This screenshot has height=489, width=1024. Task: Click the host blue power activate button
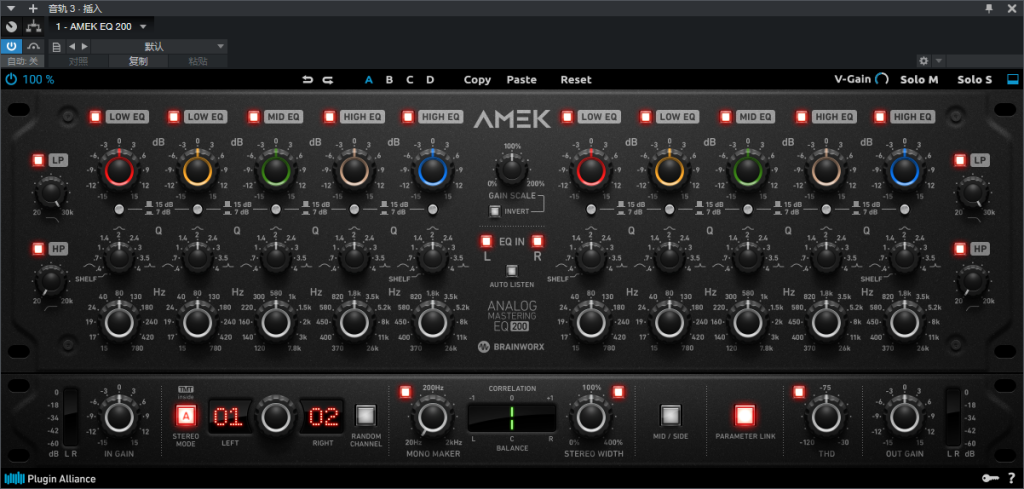click(11, 46)
